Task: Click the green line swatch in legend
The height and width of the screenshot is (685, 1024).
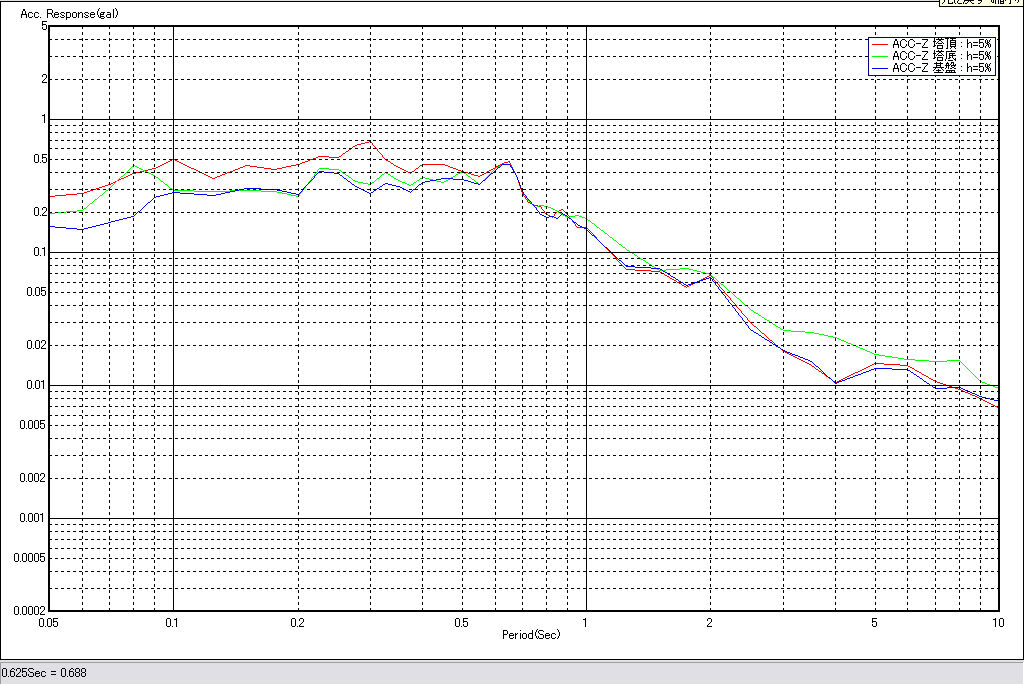Action: (879, 56)
